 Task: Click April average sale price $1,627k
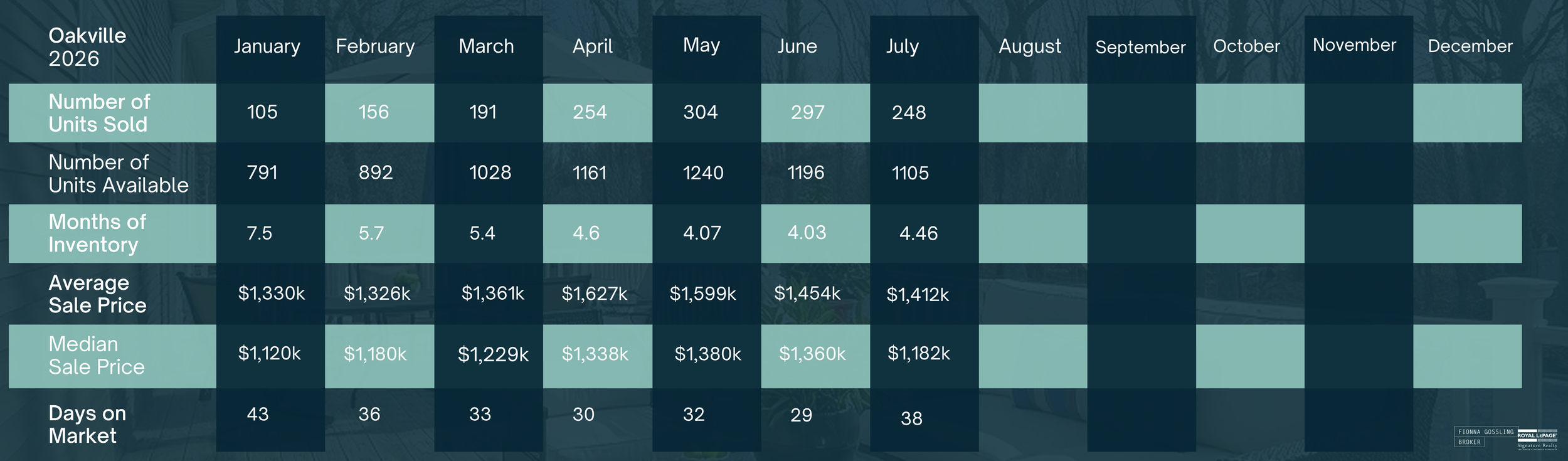(595, 294)
